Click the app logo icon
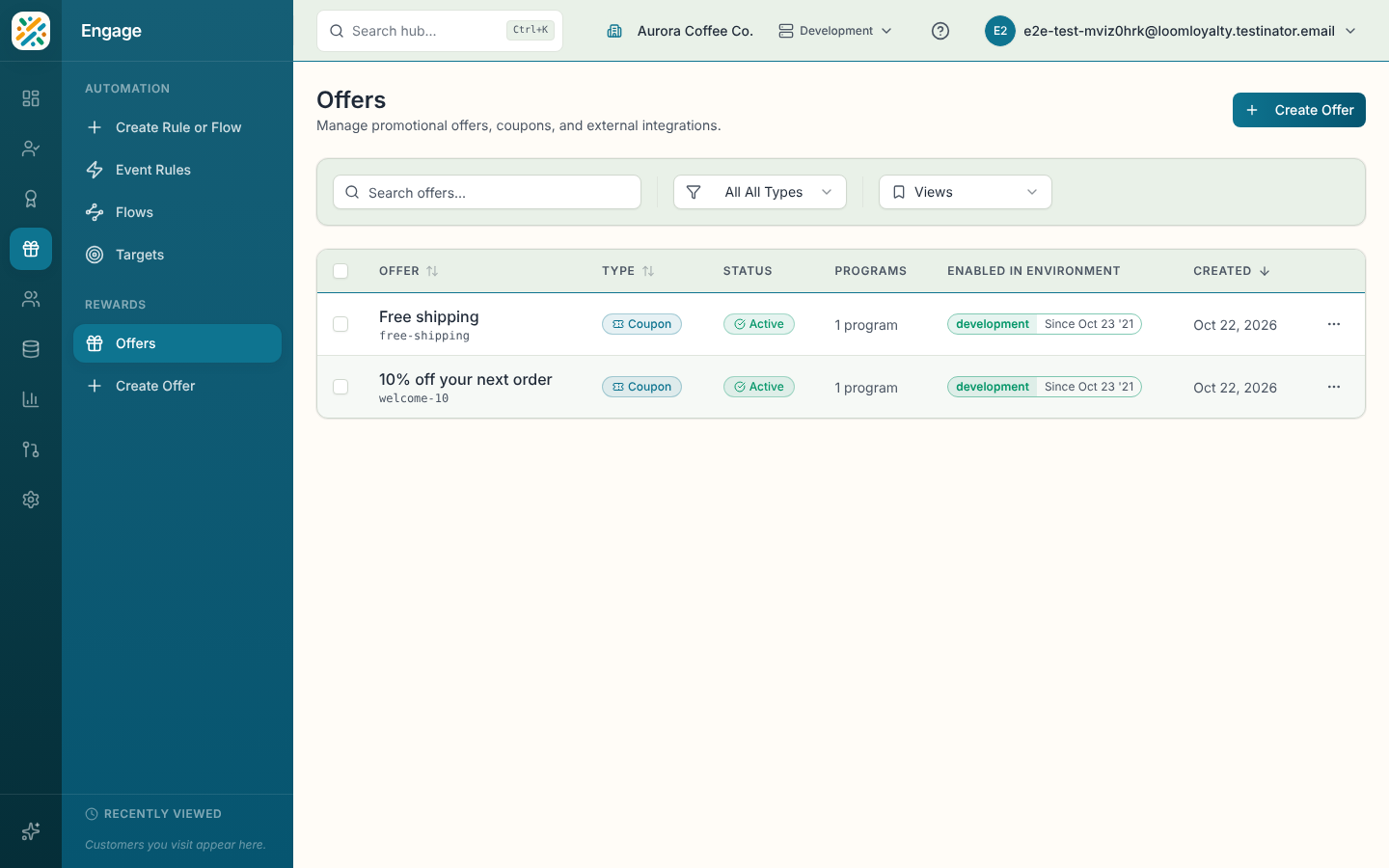The image size is (1389, 868). point(31,31)
